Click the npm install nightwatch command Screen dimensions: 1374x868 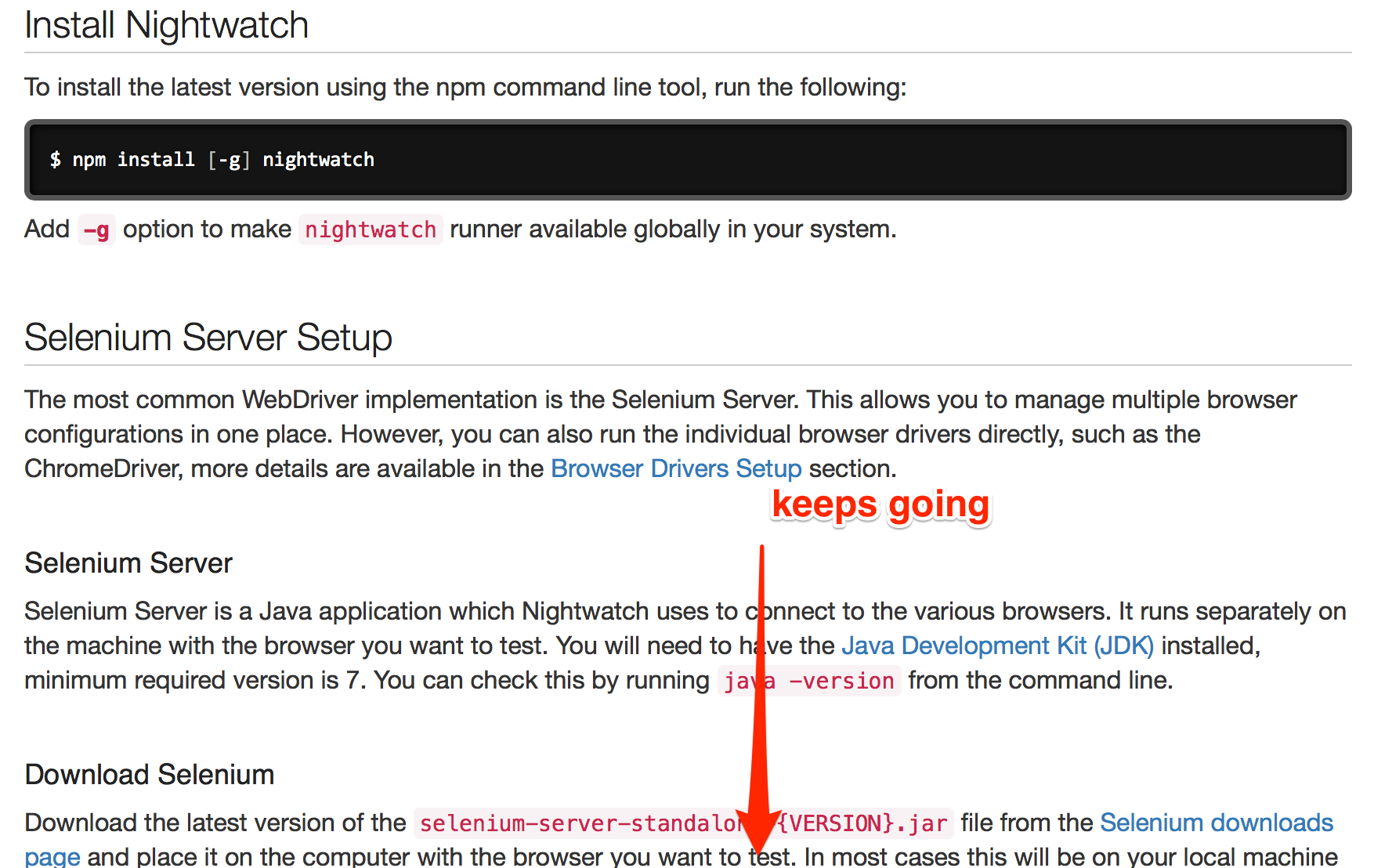(212, 160)
